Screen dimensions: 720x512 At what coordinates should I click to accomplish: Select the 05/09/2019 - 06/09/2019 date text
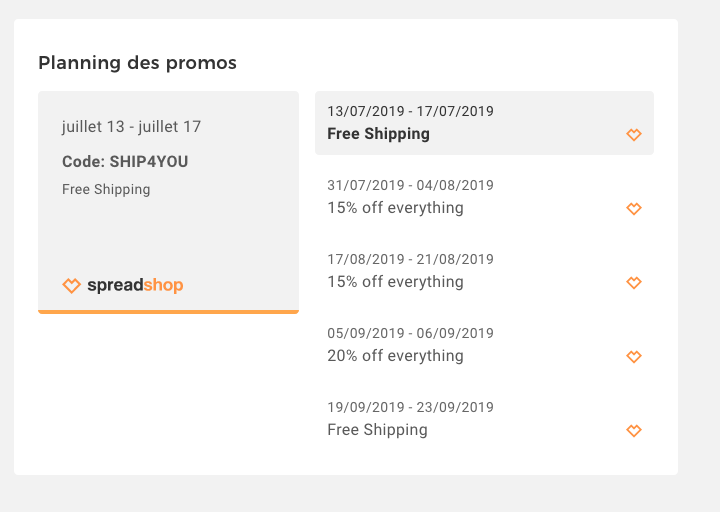[410, 333]
